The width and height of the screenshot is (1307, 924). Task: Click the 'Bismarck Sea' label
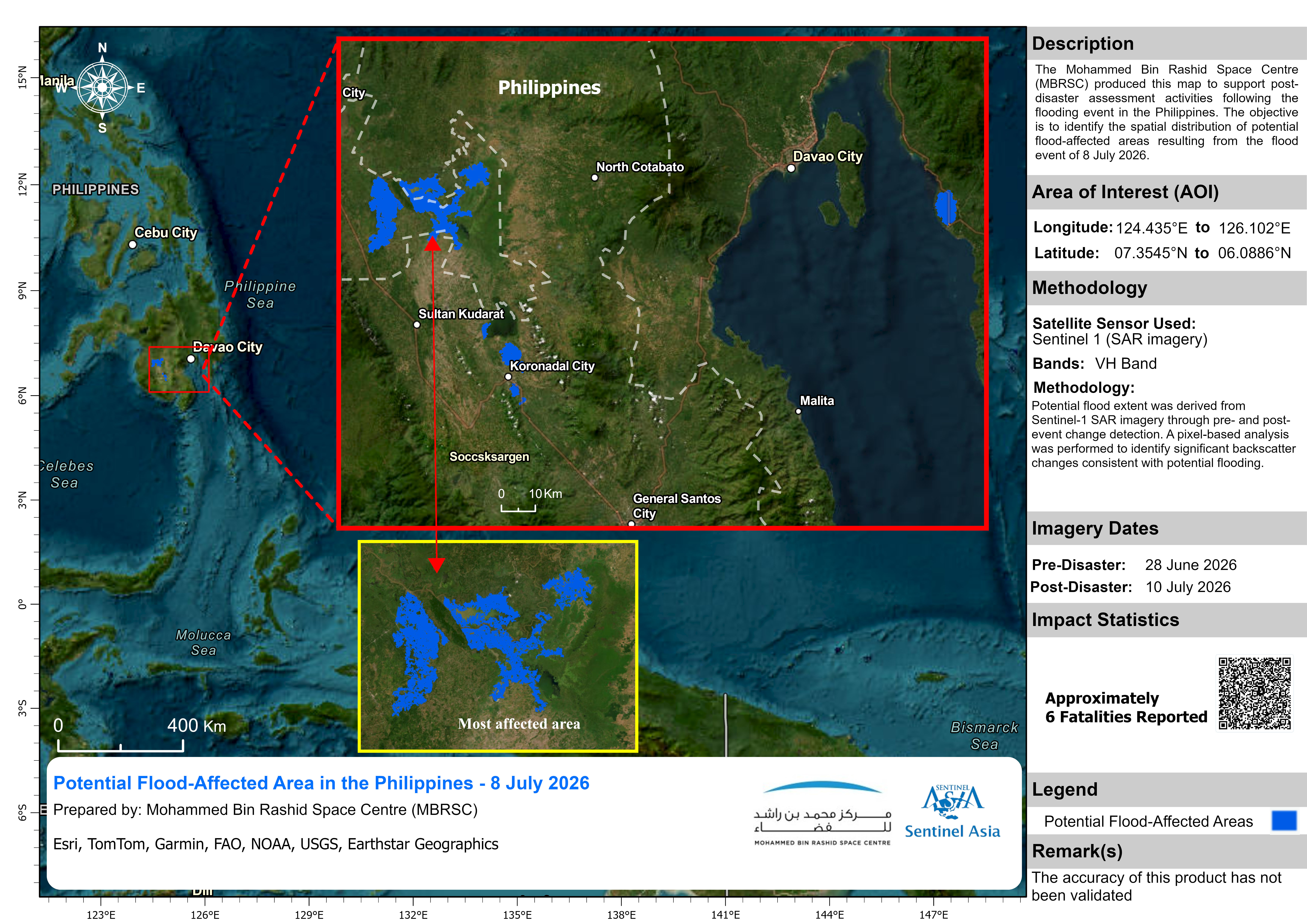984,736
